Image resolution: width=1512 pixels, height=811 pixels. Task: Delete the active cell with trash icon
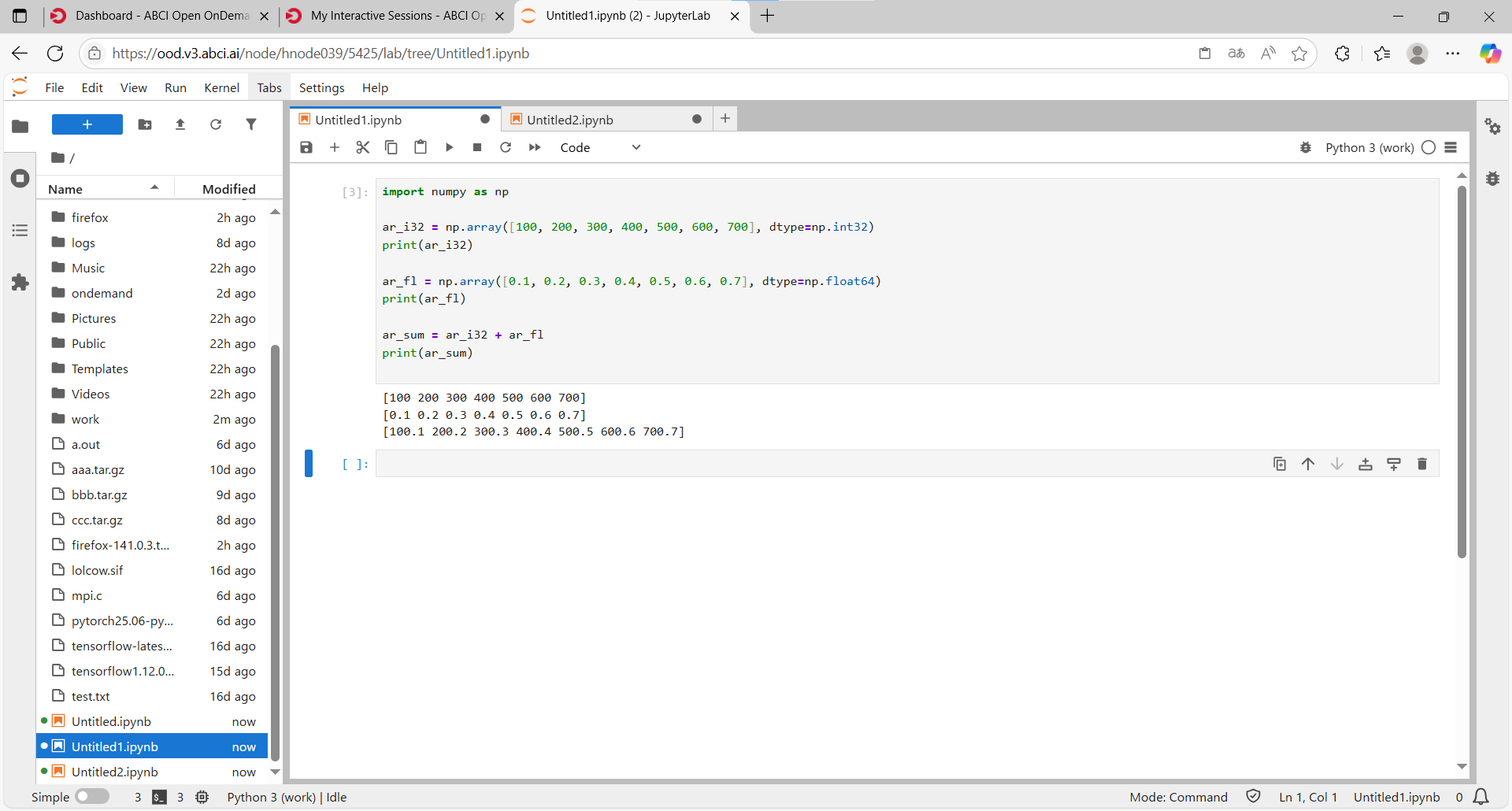click(1422, 464)
